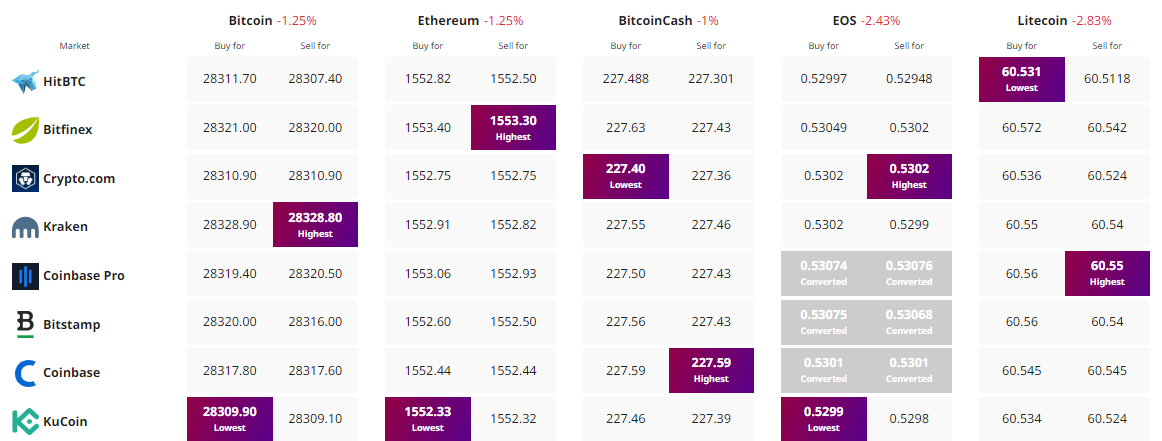Click the HitBTC exchange logo icon
Image resolution: width=1162 pixels, height=441 pixels.
(25, 82)
